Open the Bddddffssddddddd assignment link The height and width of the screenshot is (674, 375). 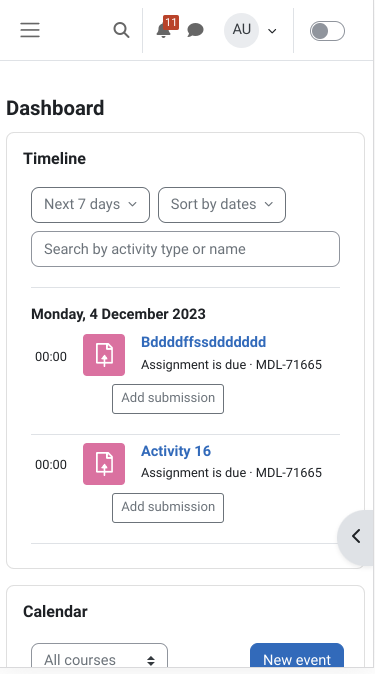(x=203, y=342)
